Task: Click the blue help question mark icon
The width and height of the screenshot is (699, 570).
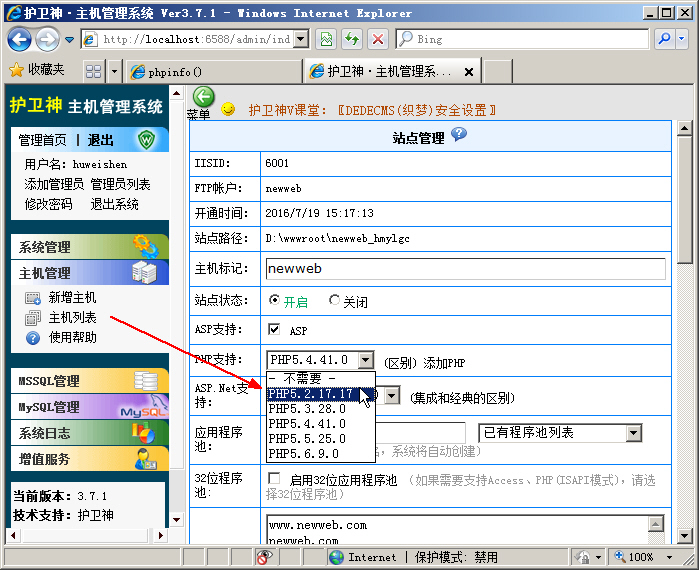Action: pyautogui.click(x=459, y=135)
